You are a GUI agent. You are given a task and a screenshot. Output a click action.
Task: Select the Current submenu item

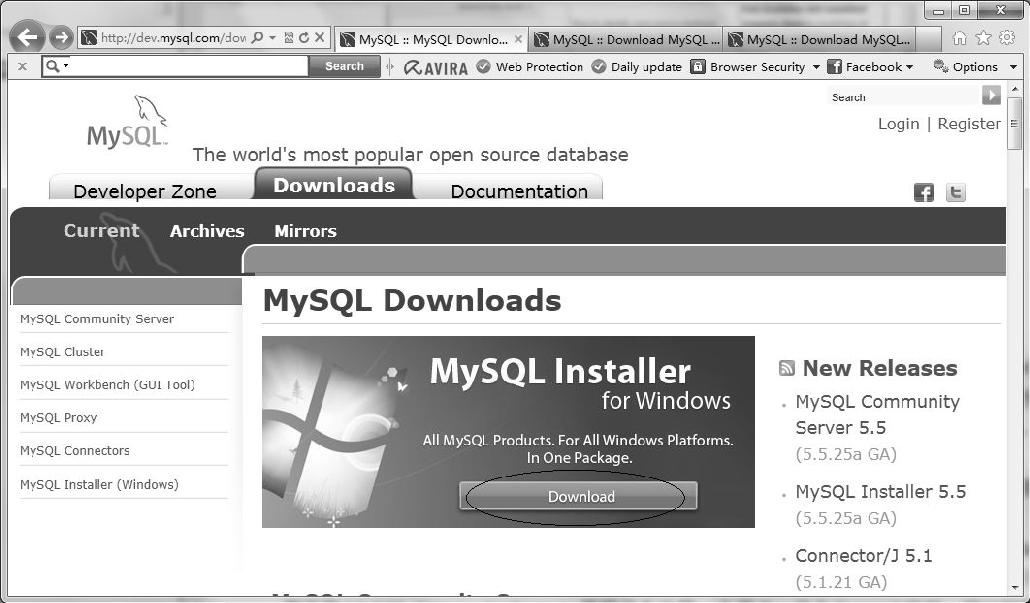[x=102, y=231]
